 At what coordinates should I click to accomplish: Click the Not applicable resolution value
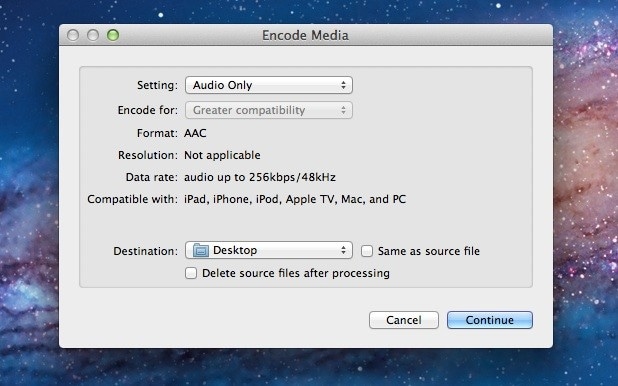[222, 155]
